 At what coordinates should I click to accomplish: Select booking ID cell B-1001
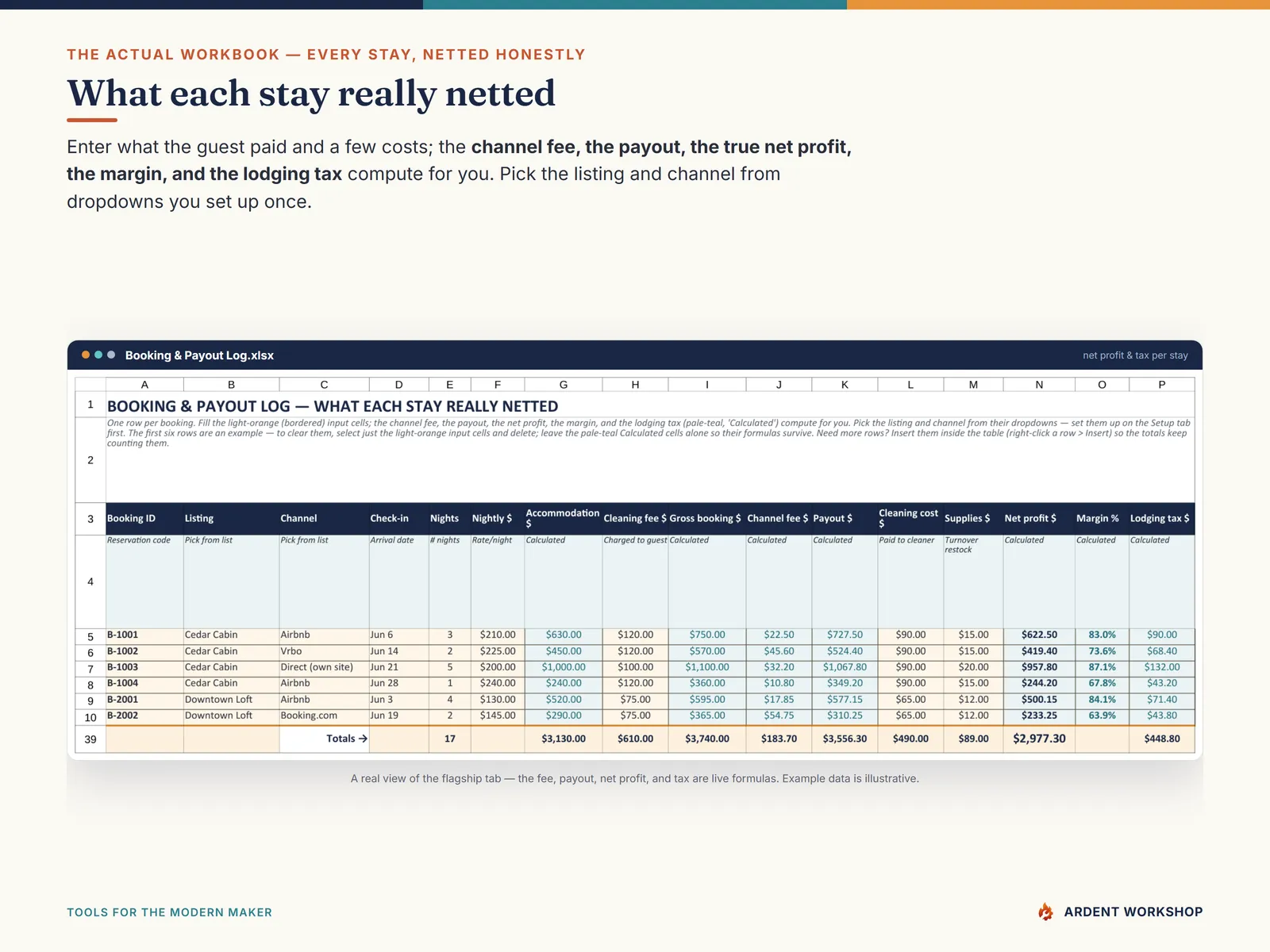pyautogui.click(x=144, y=635)
